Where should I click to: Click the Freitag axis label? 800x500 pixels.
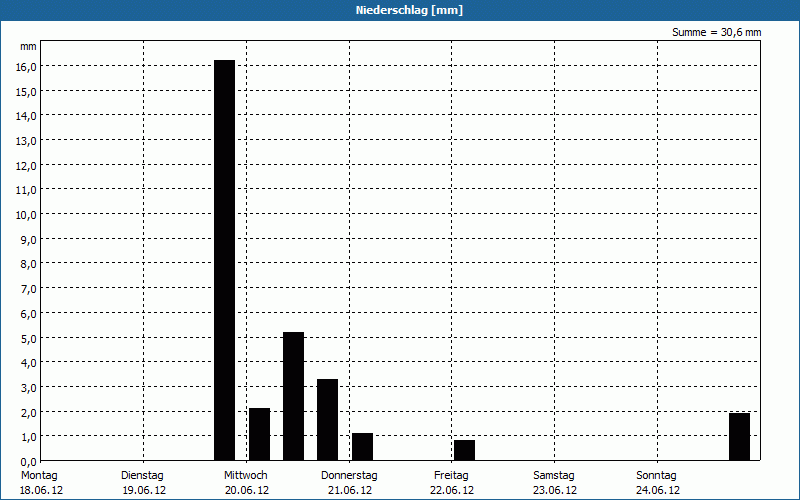tap(451, 476)
